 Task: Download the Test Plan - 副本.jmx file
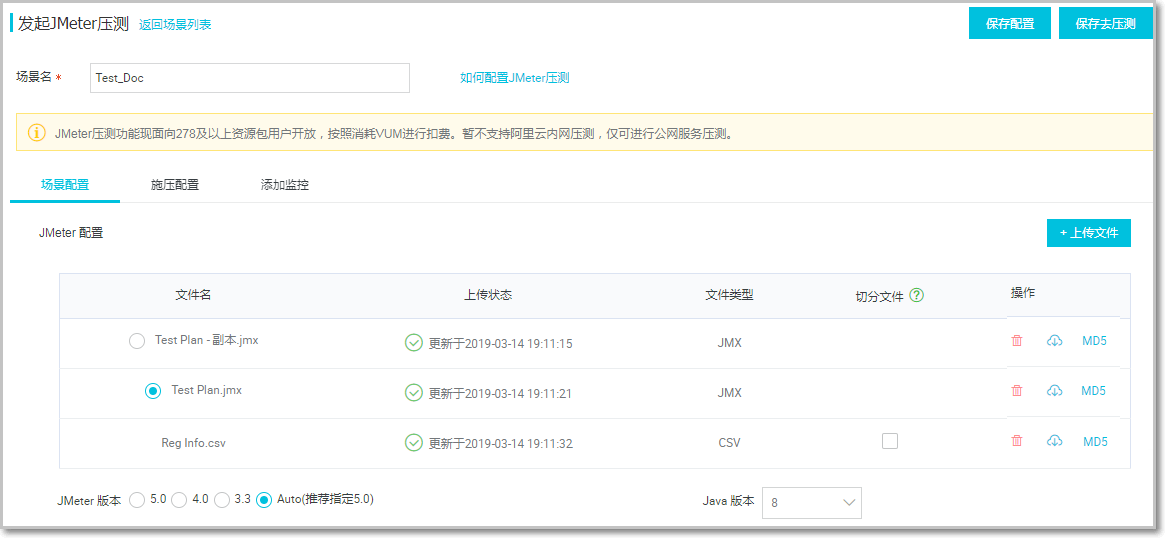point(1054,341)
